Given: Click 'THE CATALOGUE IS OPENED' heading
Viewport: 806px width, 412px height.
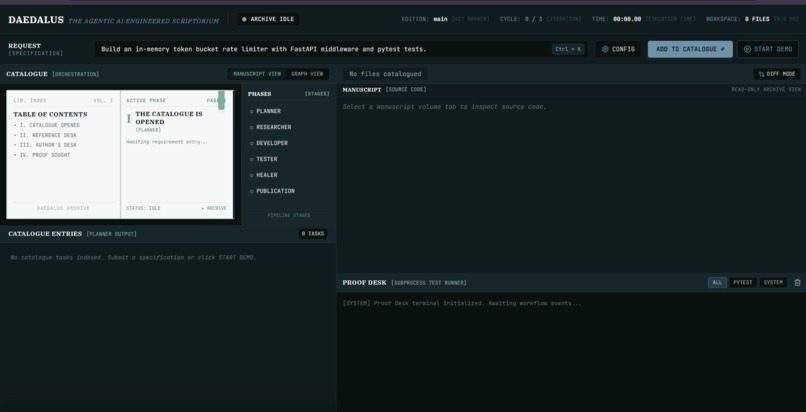Looking at the screenshot, I should pos(169,118).
